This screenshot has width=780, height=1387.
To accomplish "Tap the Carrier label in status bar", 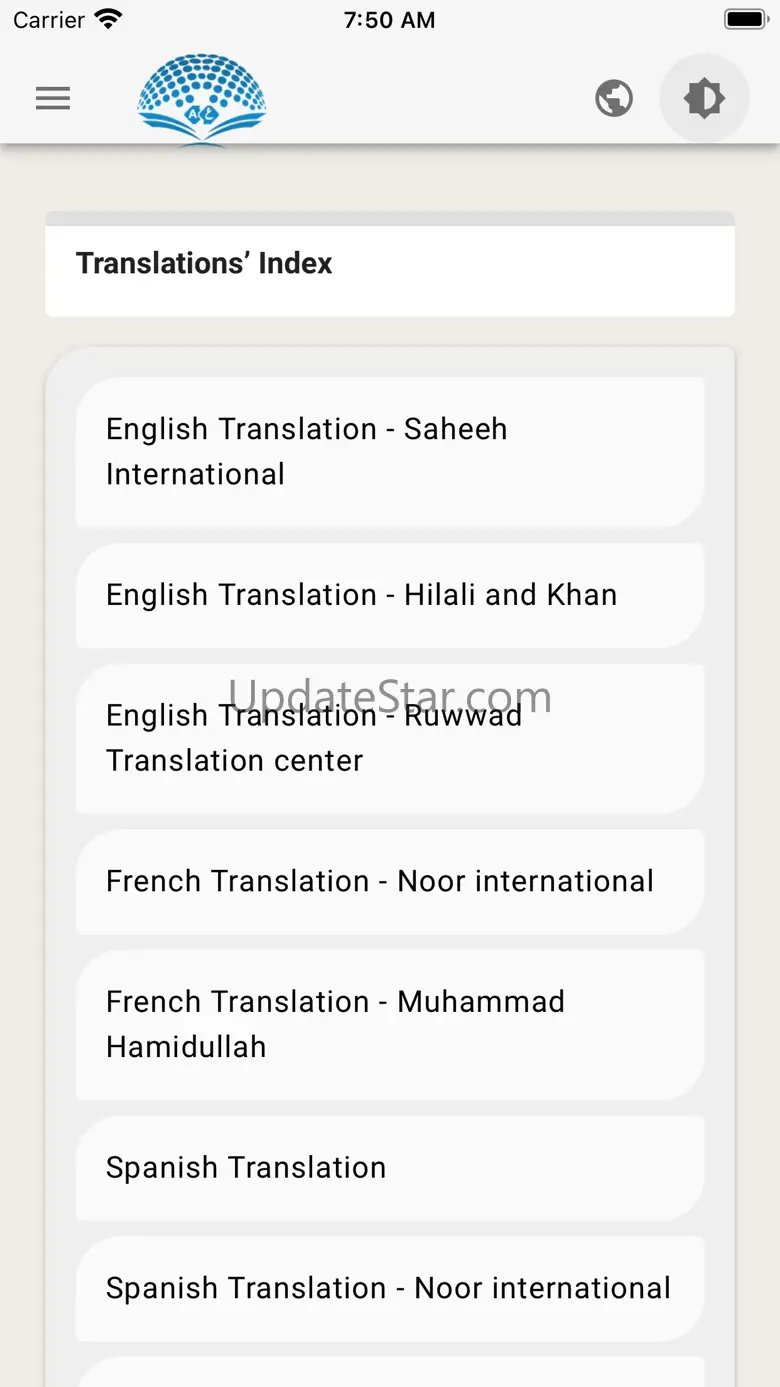I will [x=48, y=20].
